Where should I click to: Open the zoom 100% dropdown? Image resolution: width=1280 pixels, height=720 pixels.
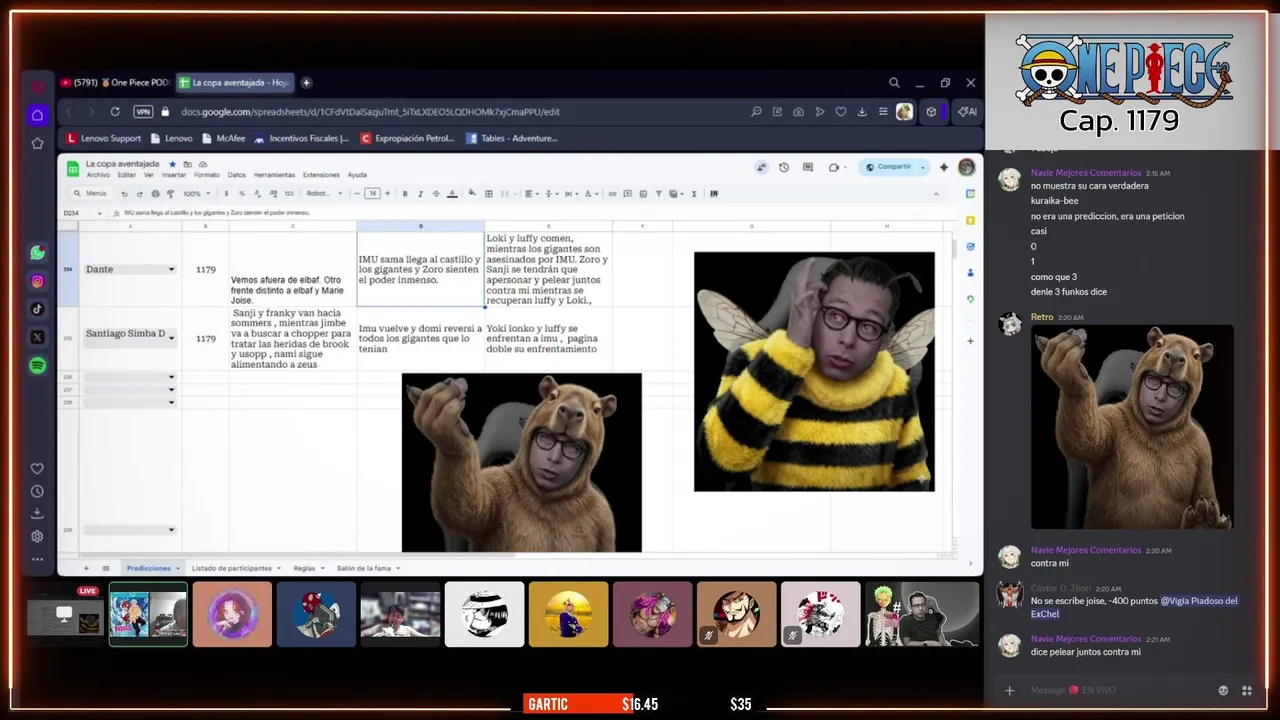click(196, 194)
